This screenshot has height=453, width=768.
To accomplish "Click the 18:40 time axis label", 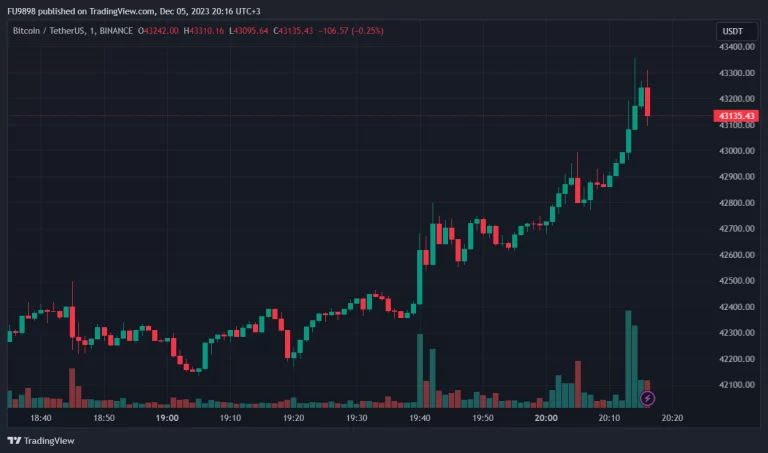I will pyautogui.click(x=41, y=418).
